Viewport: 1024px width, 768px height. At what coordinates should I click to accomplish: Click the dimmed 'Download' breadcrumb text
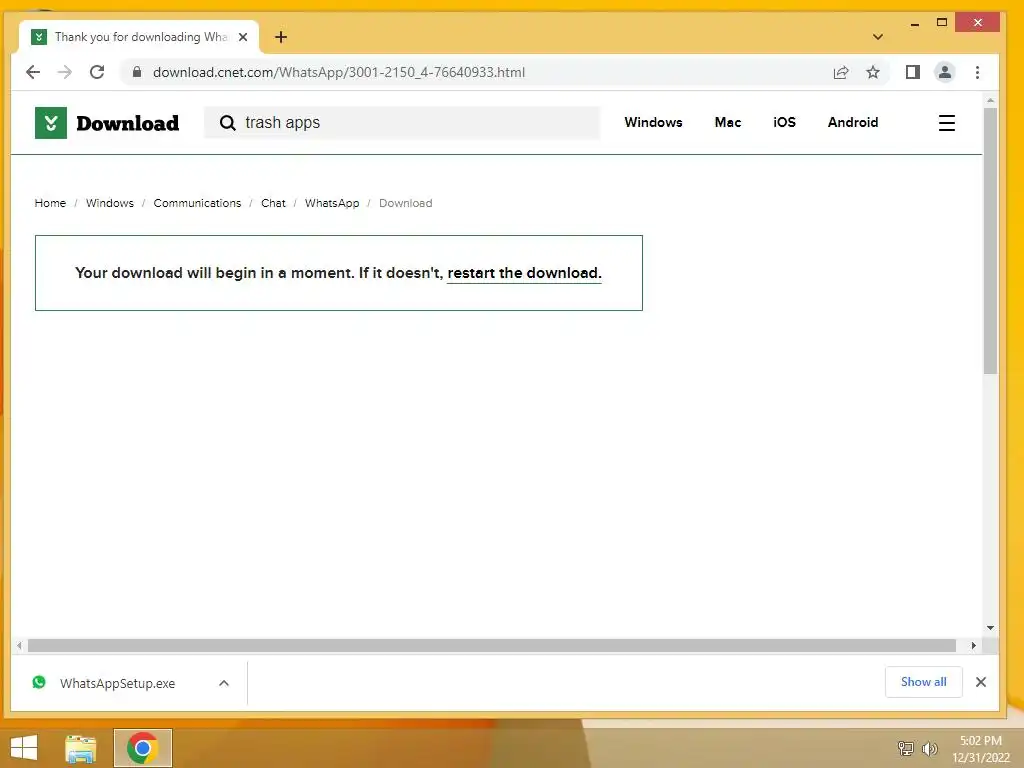[406, 203]
